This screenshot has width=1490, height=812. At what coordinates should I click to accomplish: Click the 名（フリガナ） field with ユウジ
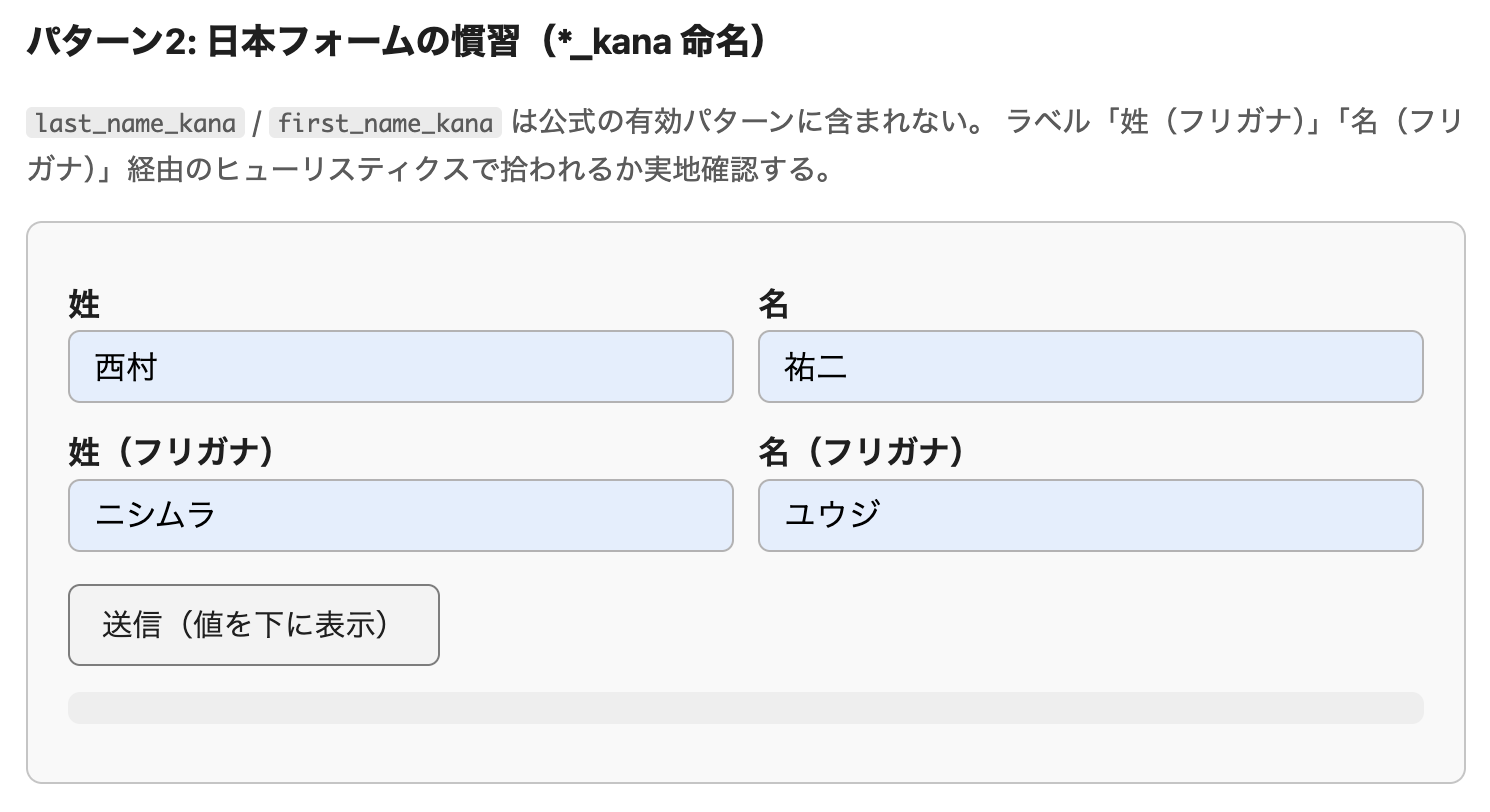pyautogui.click(x=1090, y=516)
